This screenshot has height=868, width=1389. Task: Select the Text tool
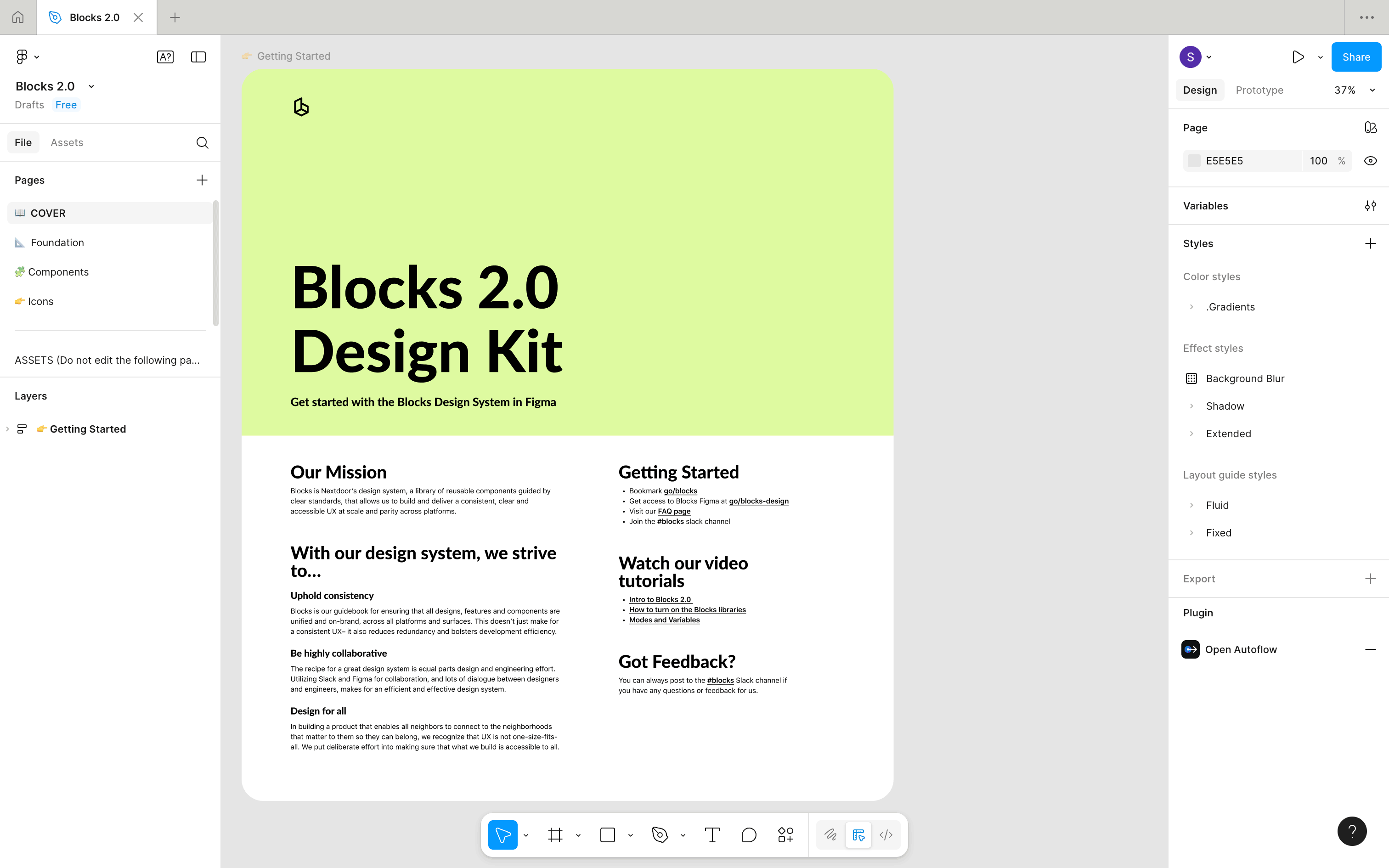[x=712, y=835]
